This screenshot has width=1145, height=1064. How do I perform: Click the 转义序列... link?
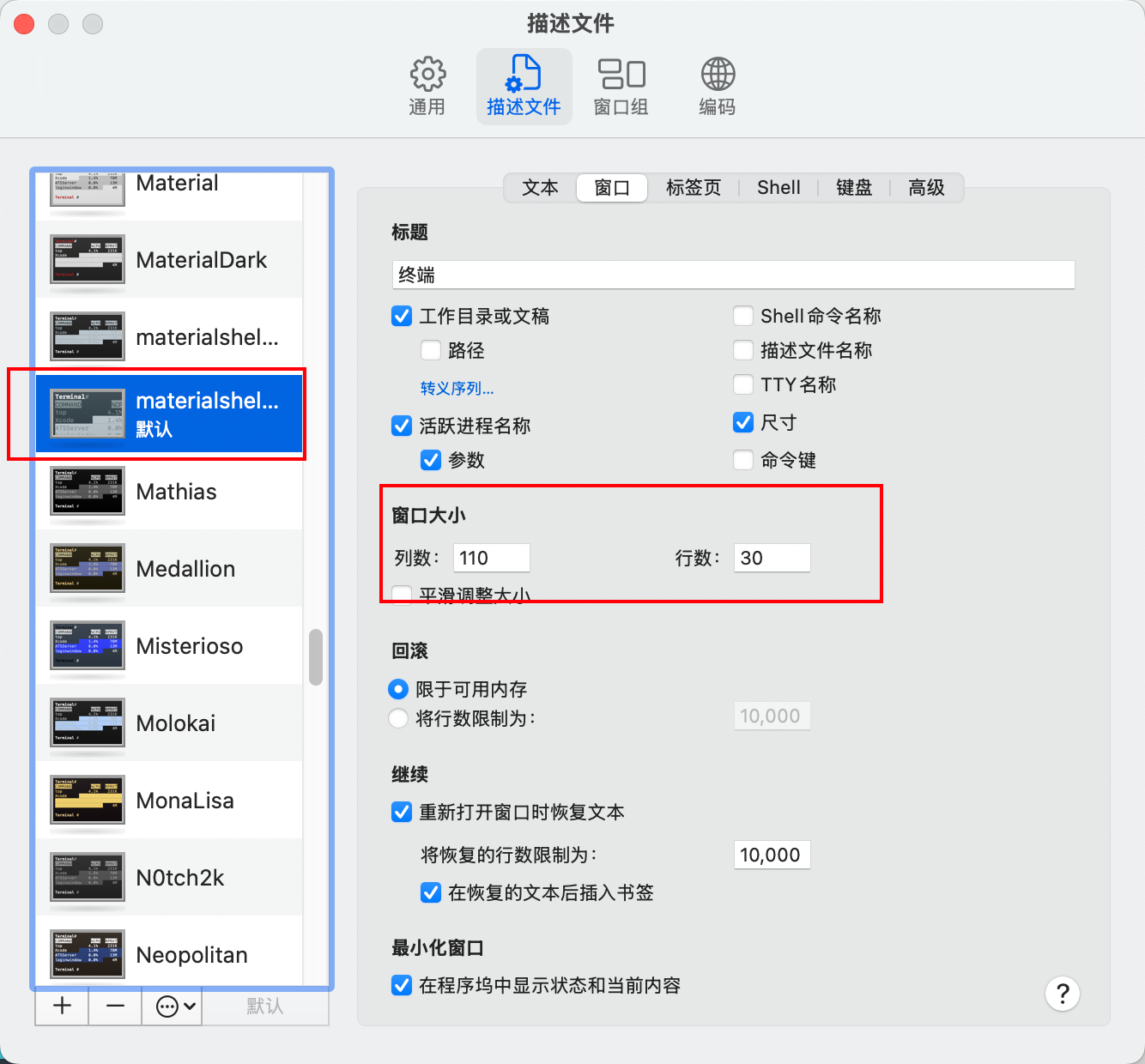(457, 389)
